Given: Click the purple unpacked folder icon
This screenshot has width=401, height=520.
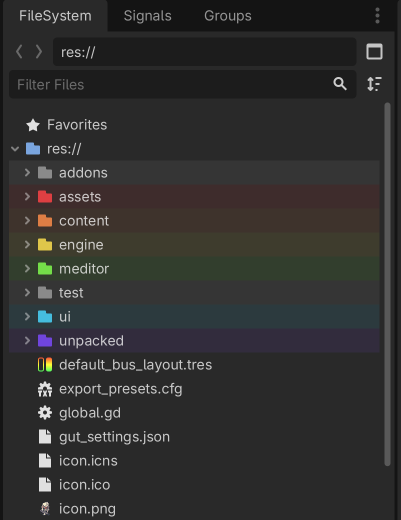Looking at the screenshot, I should tap(45, 341).
